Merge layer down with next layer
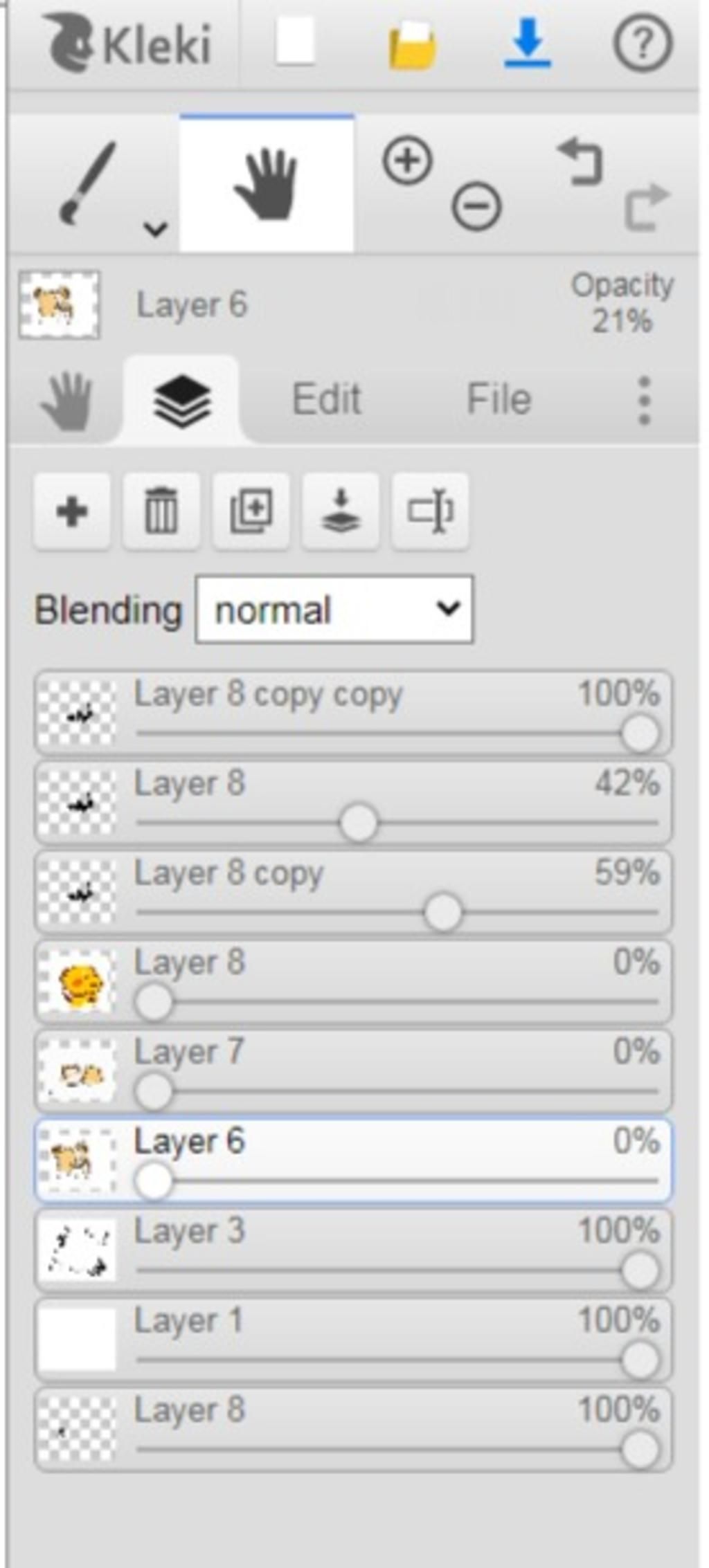This screenshot has height=1568, width=709. 340,512
